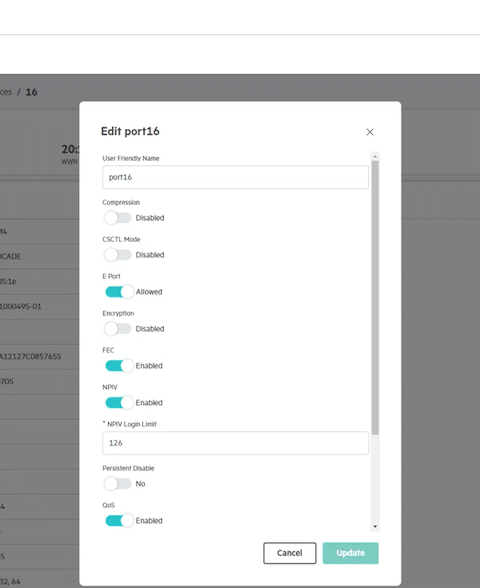Turn off the QoS toggle
Viewport: 480px width, 588px height.
pos(119,520)
